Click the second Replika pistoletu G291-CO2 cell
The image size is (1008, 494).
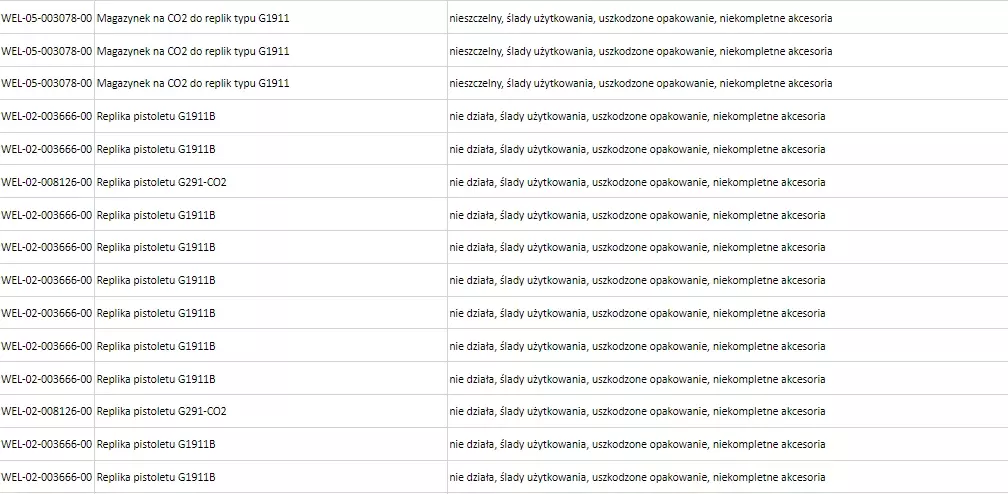[x=162, y=411]
